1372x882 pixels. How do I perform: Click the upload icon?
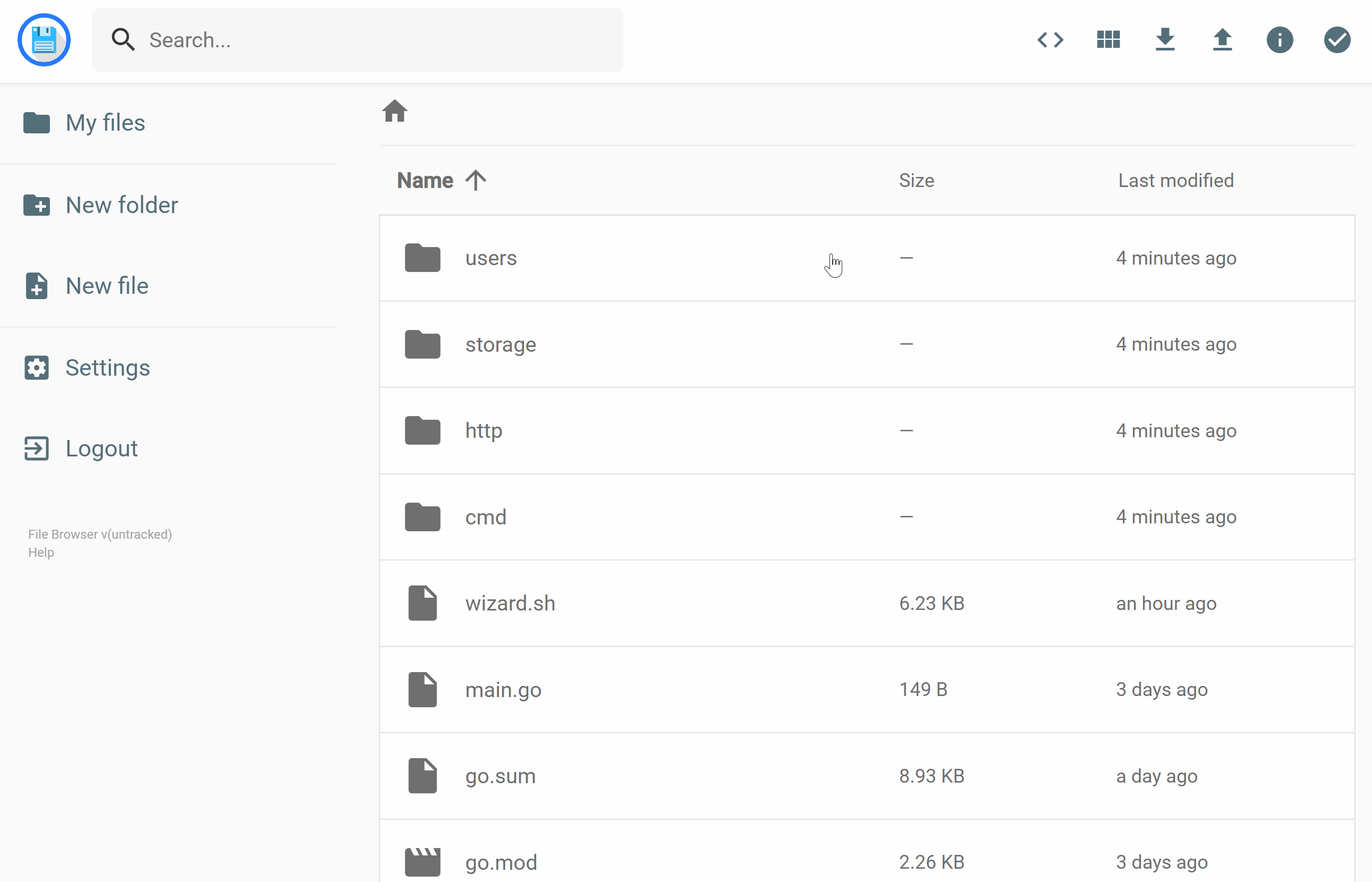(x=1221, y=40)
